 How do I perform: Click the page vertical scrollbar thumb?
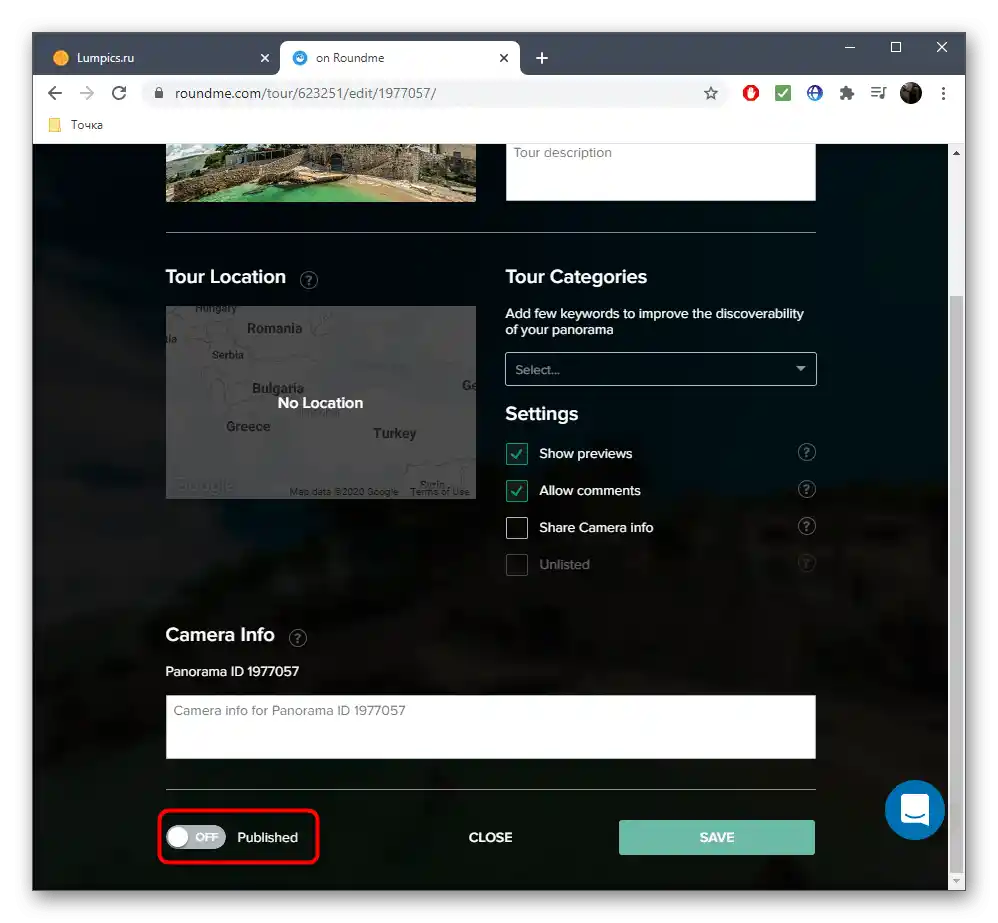pos(956,583)
